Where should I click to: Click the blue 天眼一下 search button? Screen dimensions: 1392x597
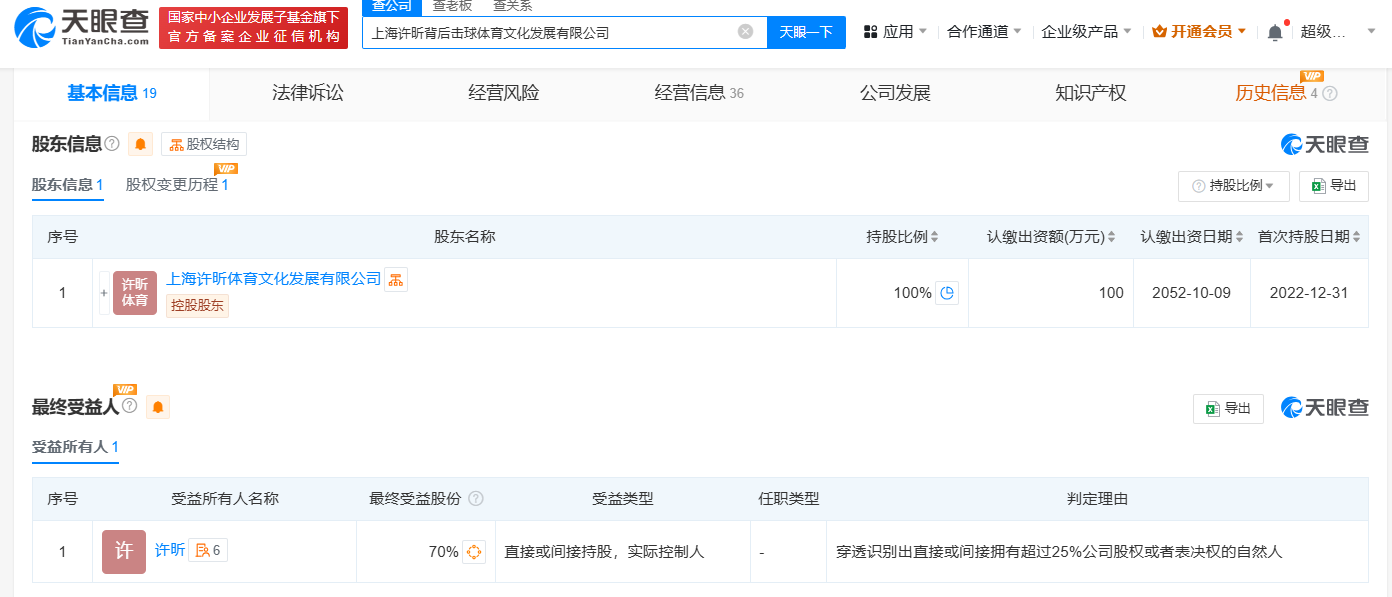click(806, 31)
